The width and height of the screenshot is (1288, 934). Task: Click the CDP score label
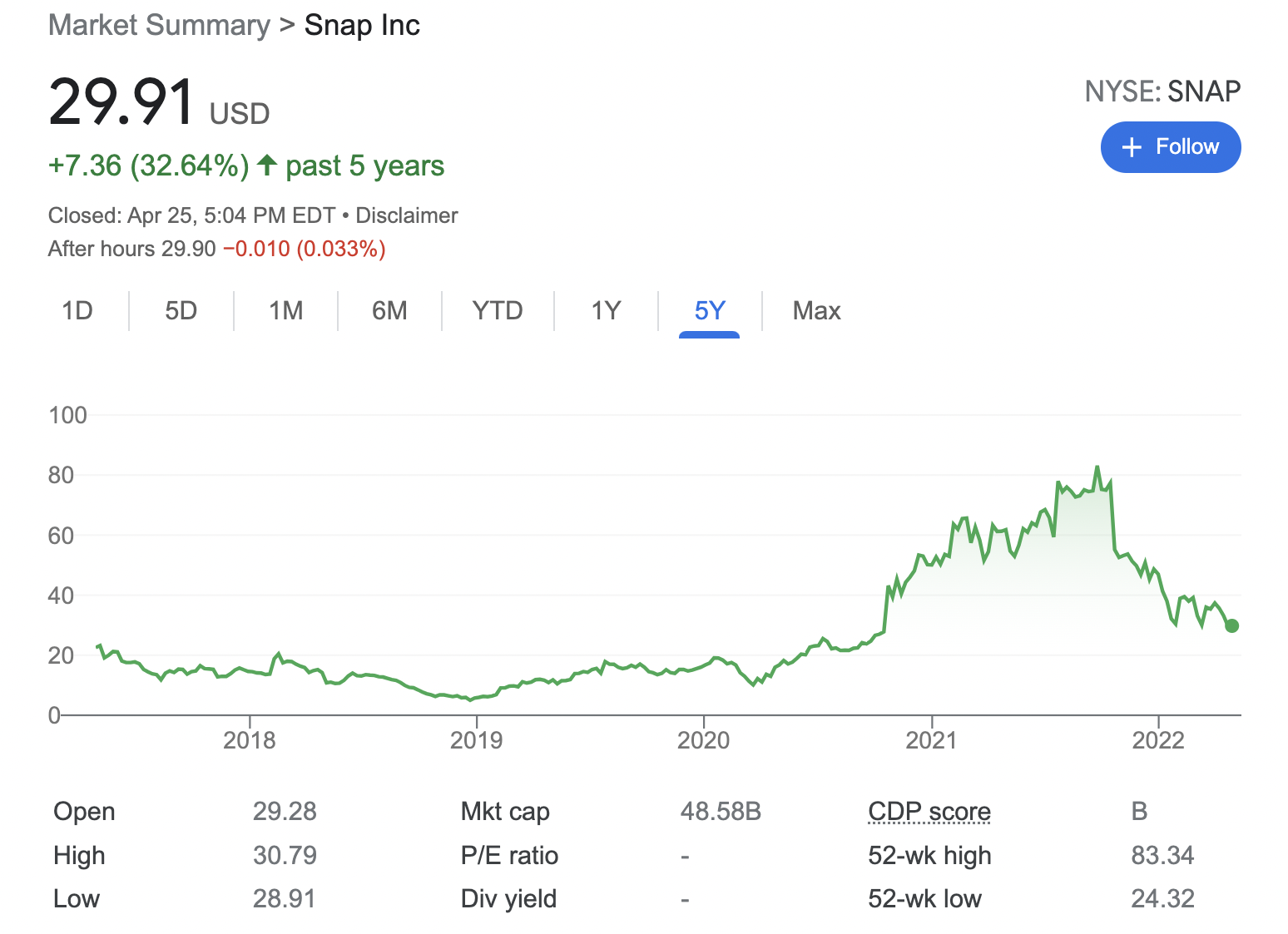click(x=929, y=811)
